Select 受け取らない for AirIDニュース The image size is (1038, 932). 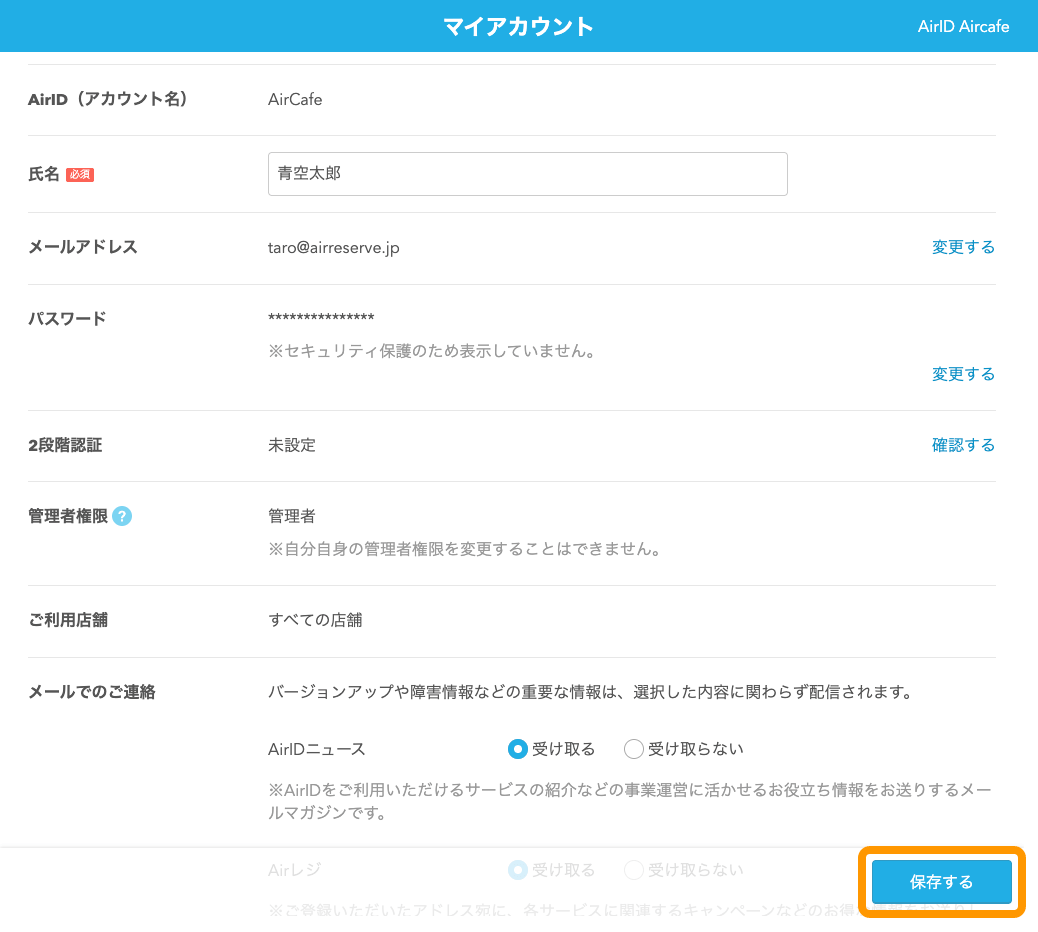click(633, 747)
